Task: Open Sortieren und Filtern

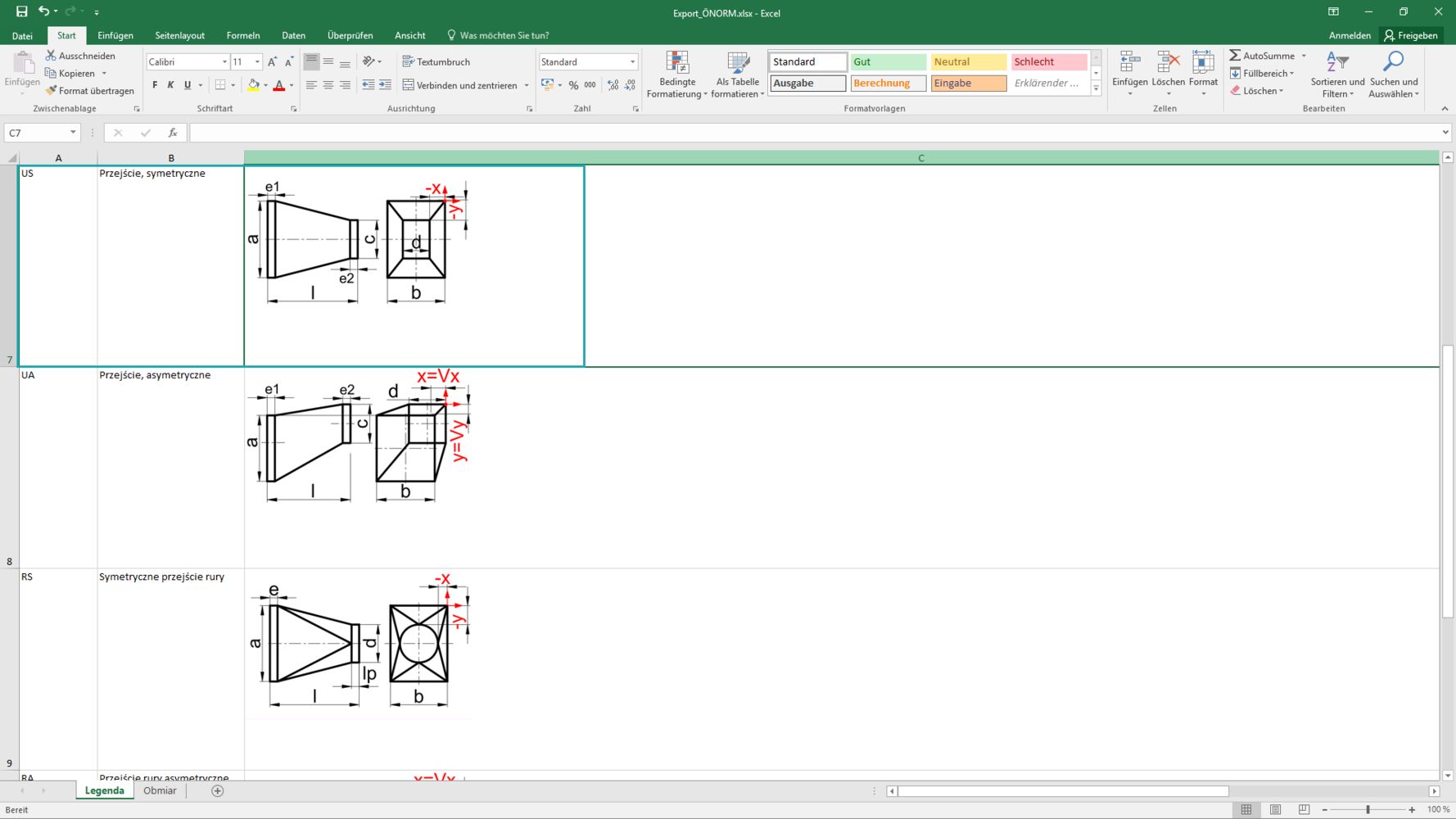Action: point(1337,75)
